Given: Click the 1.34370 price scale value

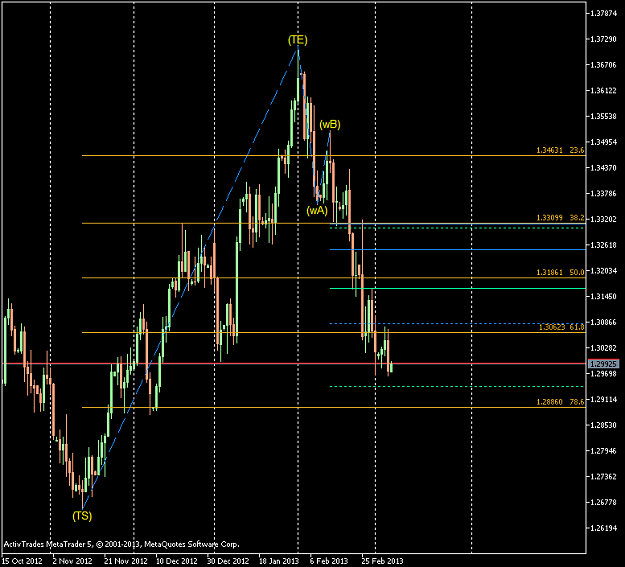Looking at the screenshot, I should coord(603,167).
